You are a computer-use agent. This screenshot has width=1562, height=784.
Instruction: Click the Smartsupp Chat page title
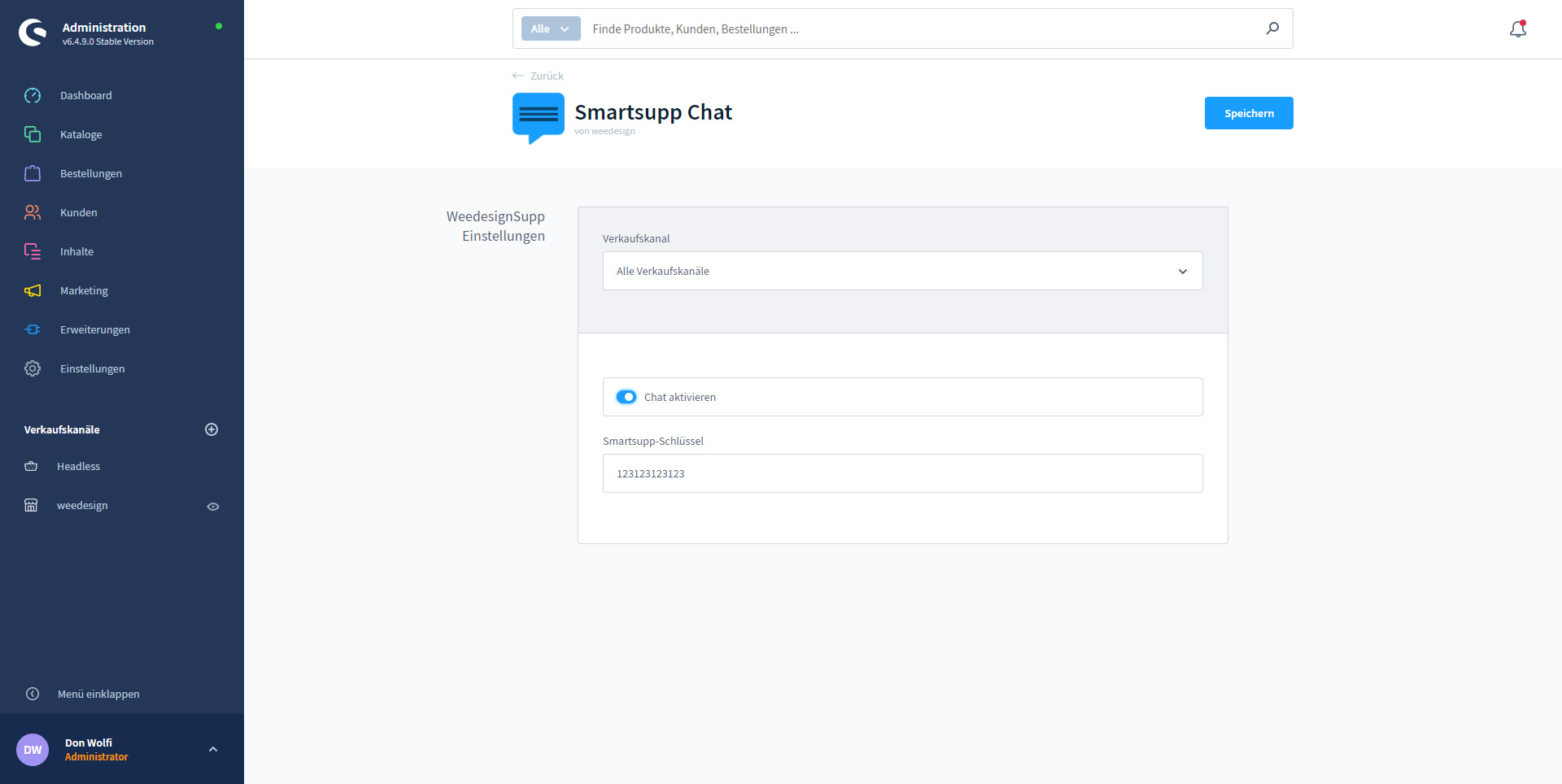(653, 112)
